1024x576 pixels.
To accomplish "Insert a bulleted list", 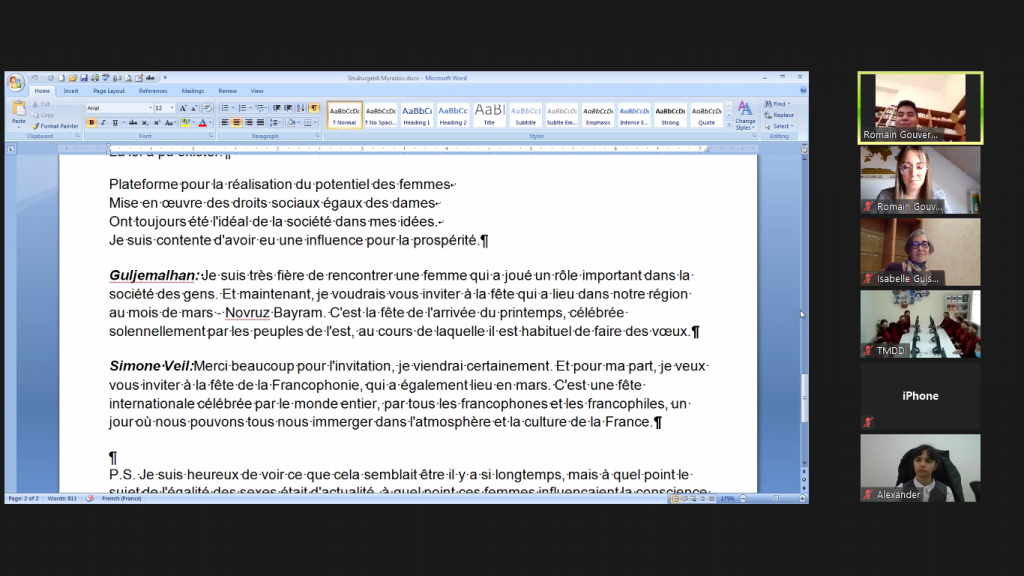I will (225, 108).
